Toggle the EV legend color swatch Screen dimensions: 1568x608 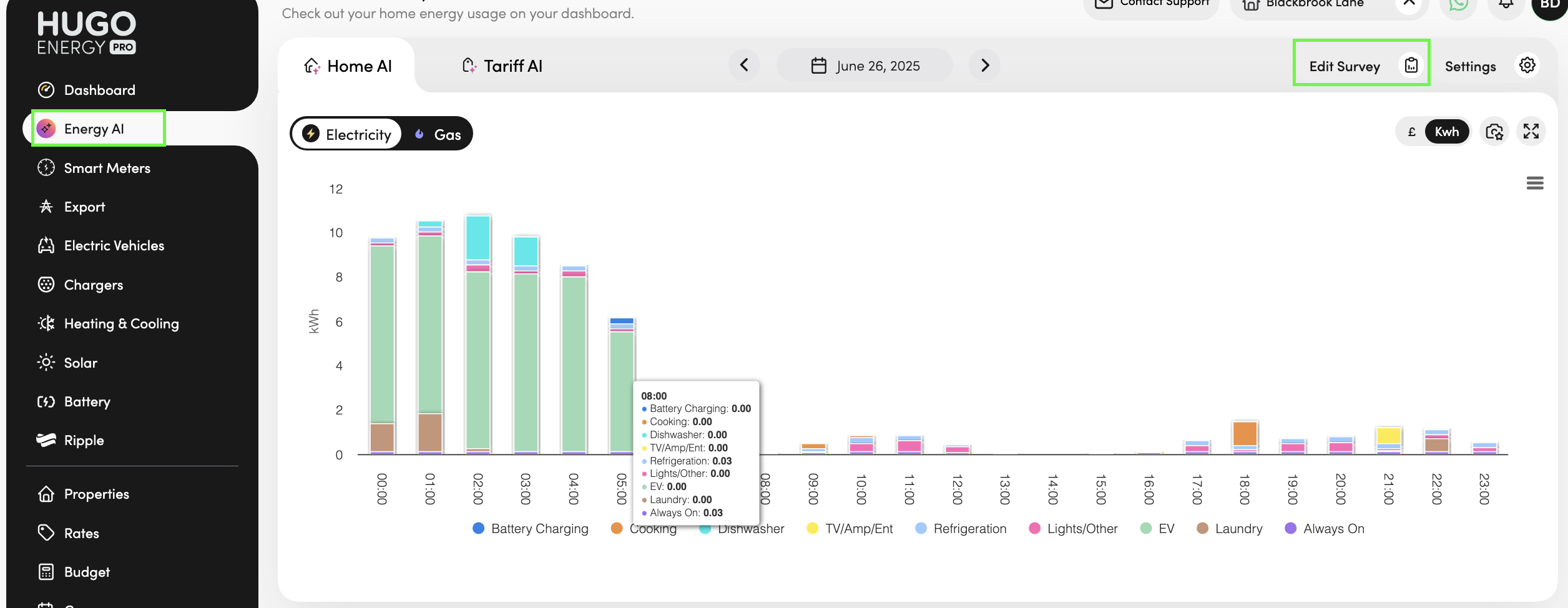pos(1145,529)
